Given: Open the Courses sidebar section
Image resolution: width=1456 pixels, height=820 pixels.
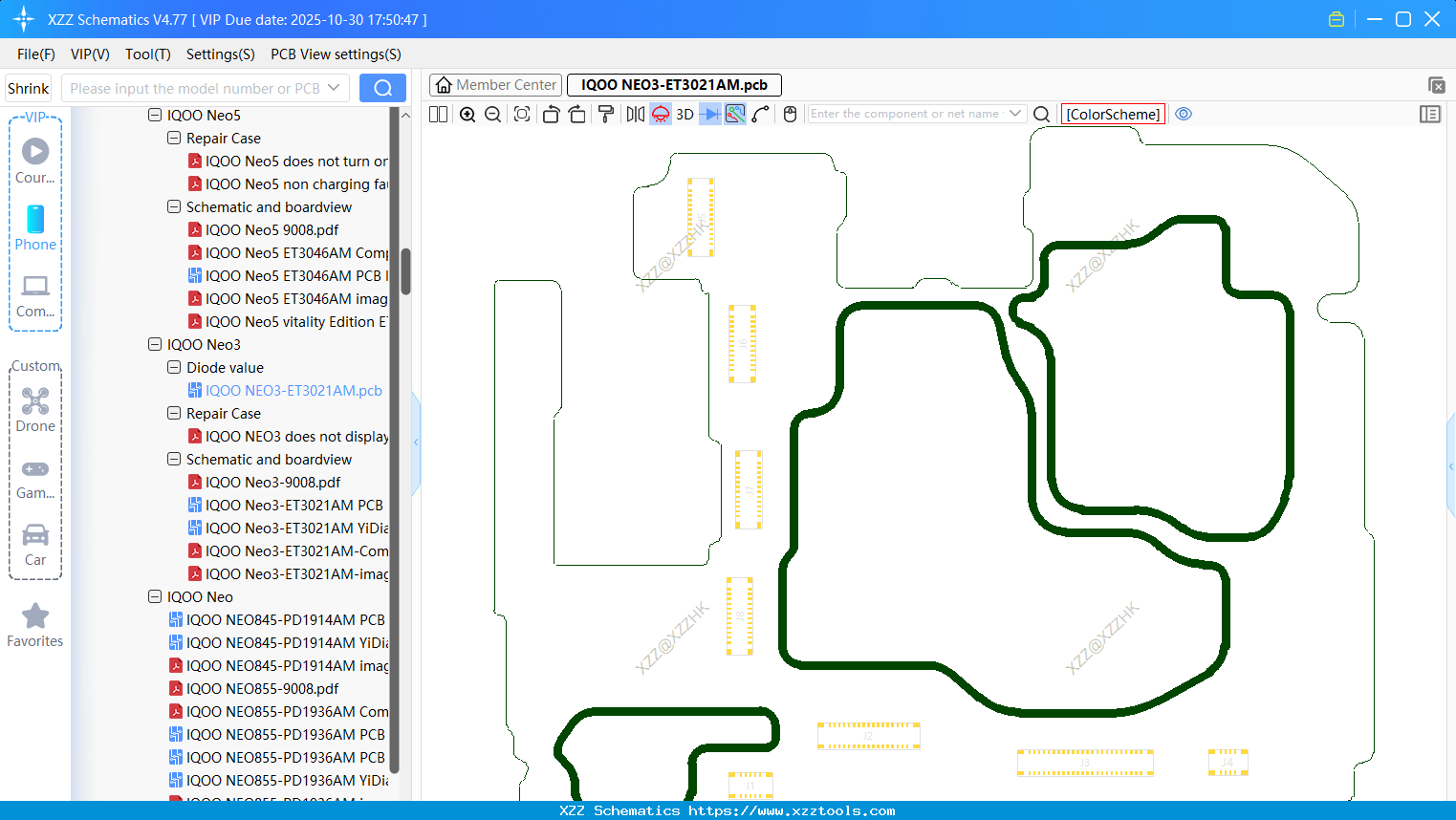Looking at the screenshot, I should [35, 162].
